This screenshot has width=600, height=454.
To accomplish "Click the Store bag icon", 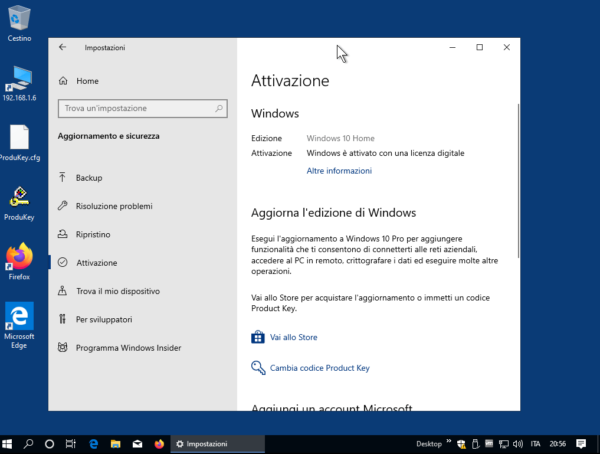I will click(258, 337).
